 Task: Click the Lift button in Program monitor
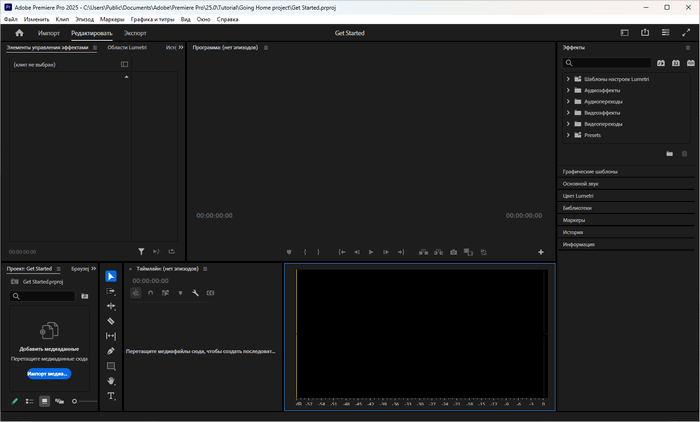pyautogui.click(x=424, y=252)
